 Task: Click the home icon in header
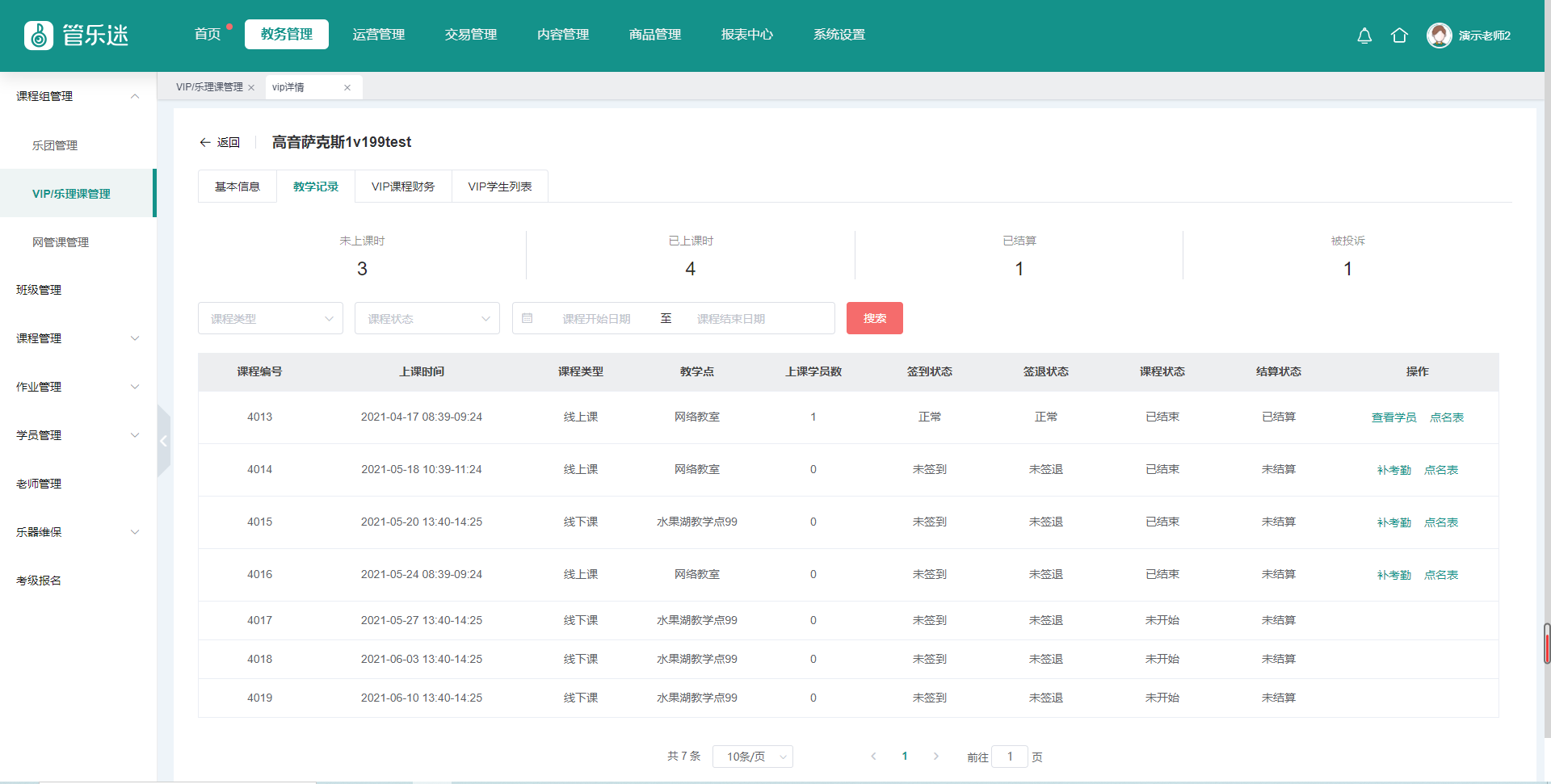[x=1399, y=36]
